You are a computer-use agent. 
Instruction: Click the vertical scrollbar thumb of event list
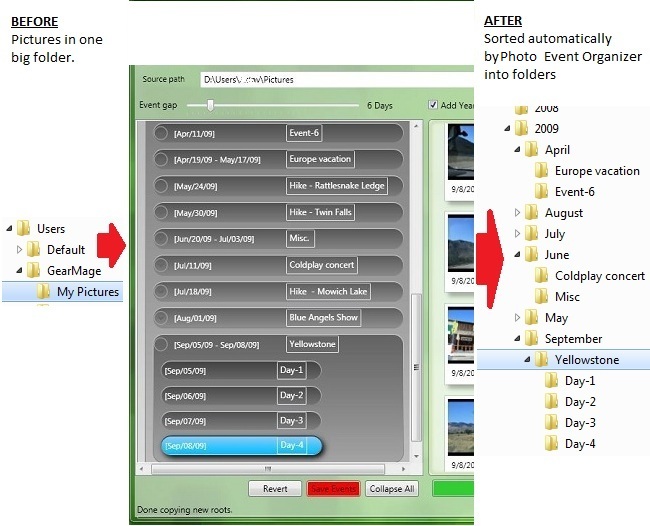(x=416, y=367)
